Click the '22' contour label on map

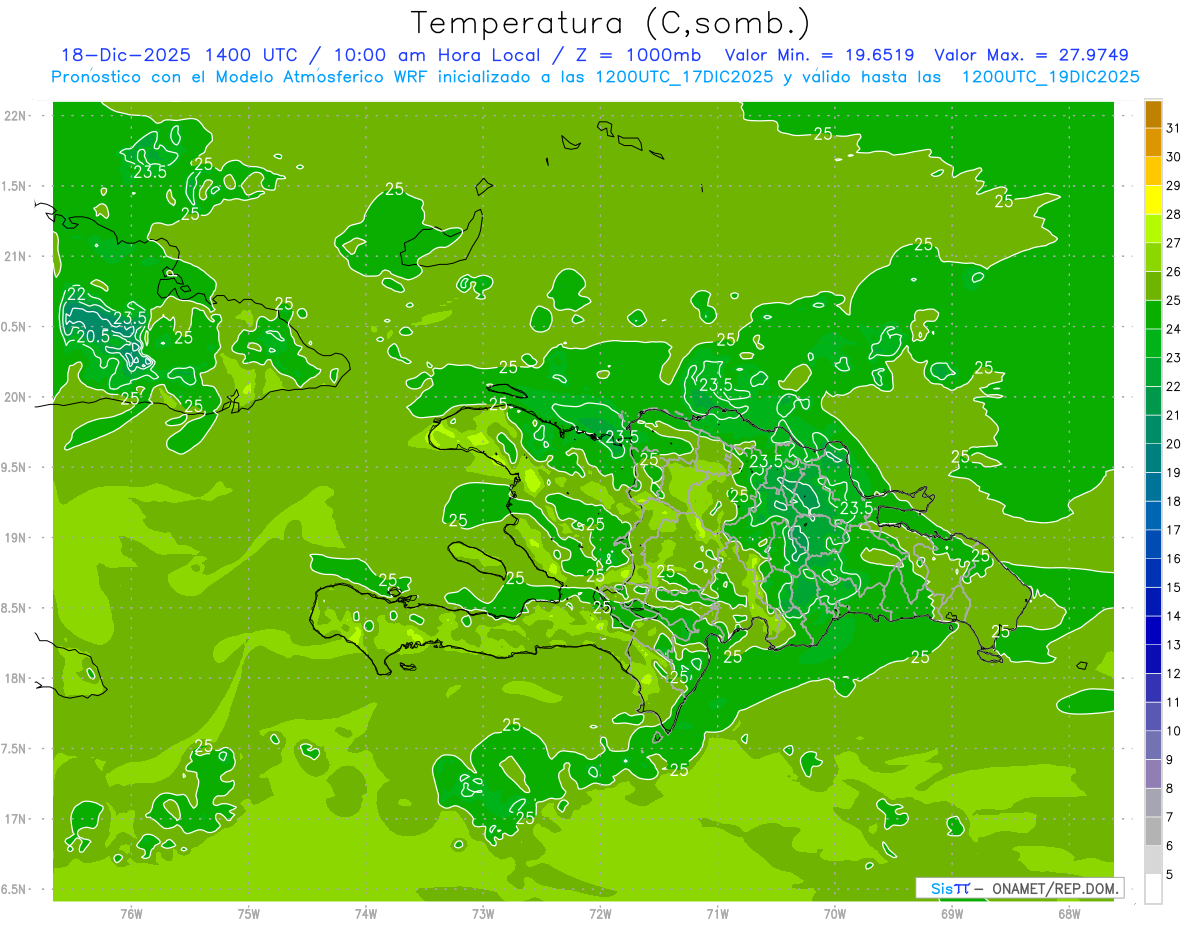pyautogui.click(x=76, y=294)
